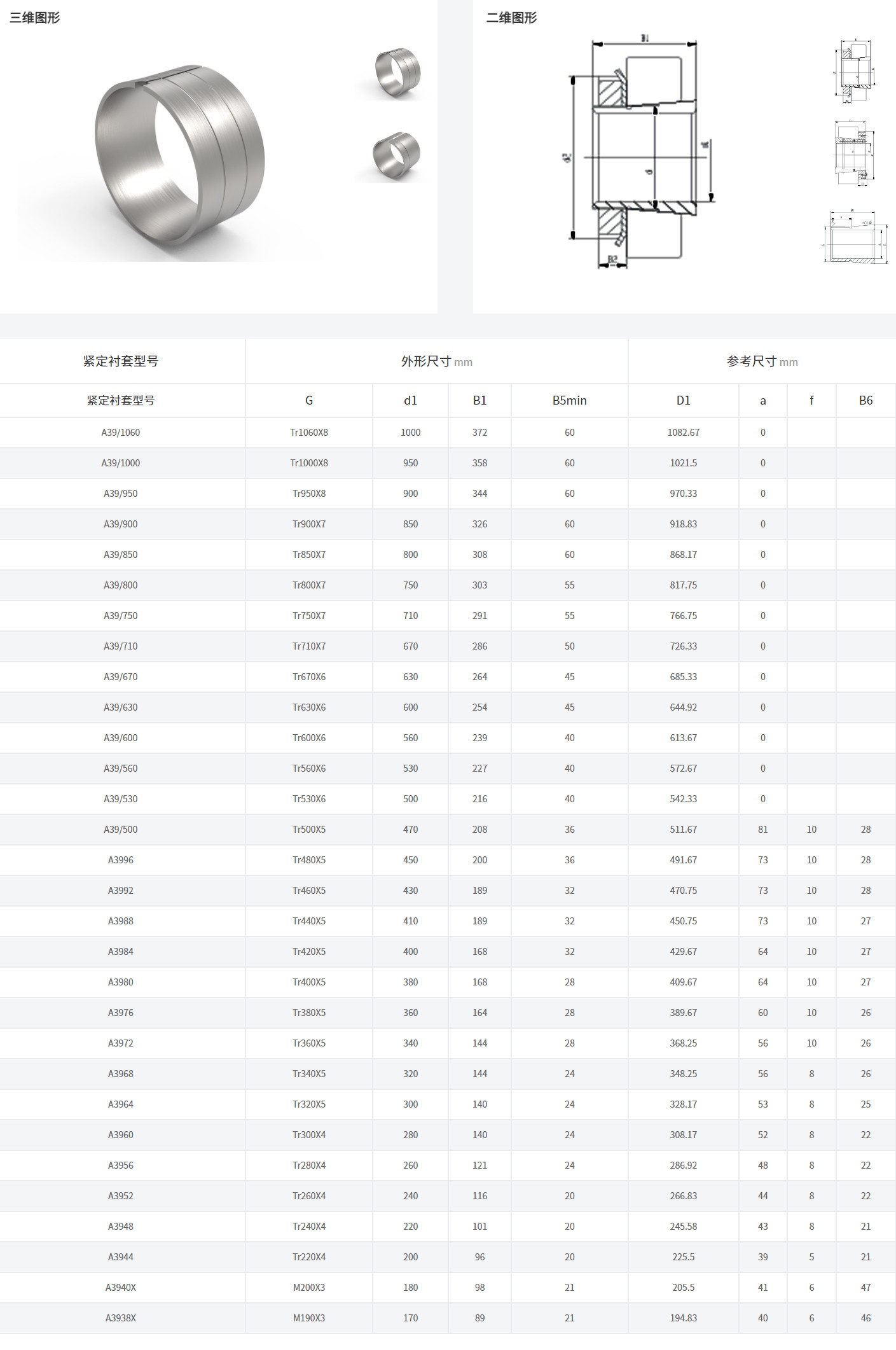This screenshot has width=896, height=1350.
Task: Select model A39/1000 row label
Action: tap(121, 463)
